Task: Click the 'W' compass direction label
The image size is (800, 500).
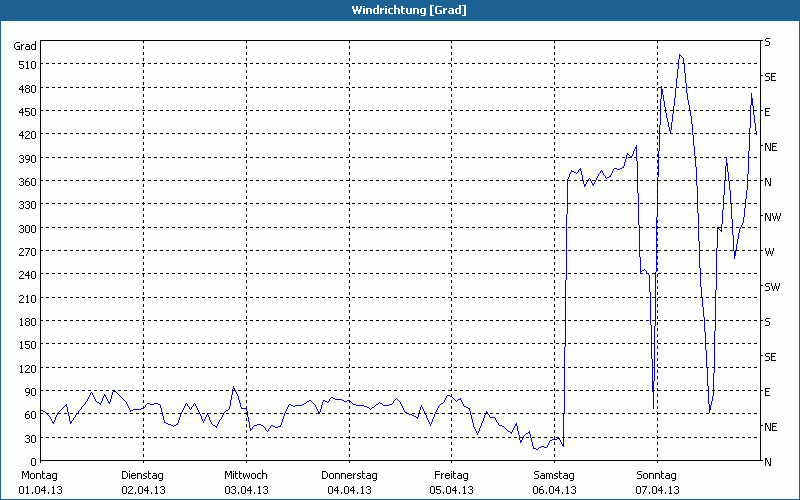Action: click(x=769, y=252)
